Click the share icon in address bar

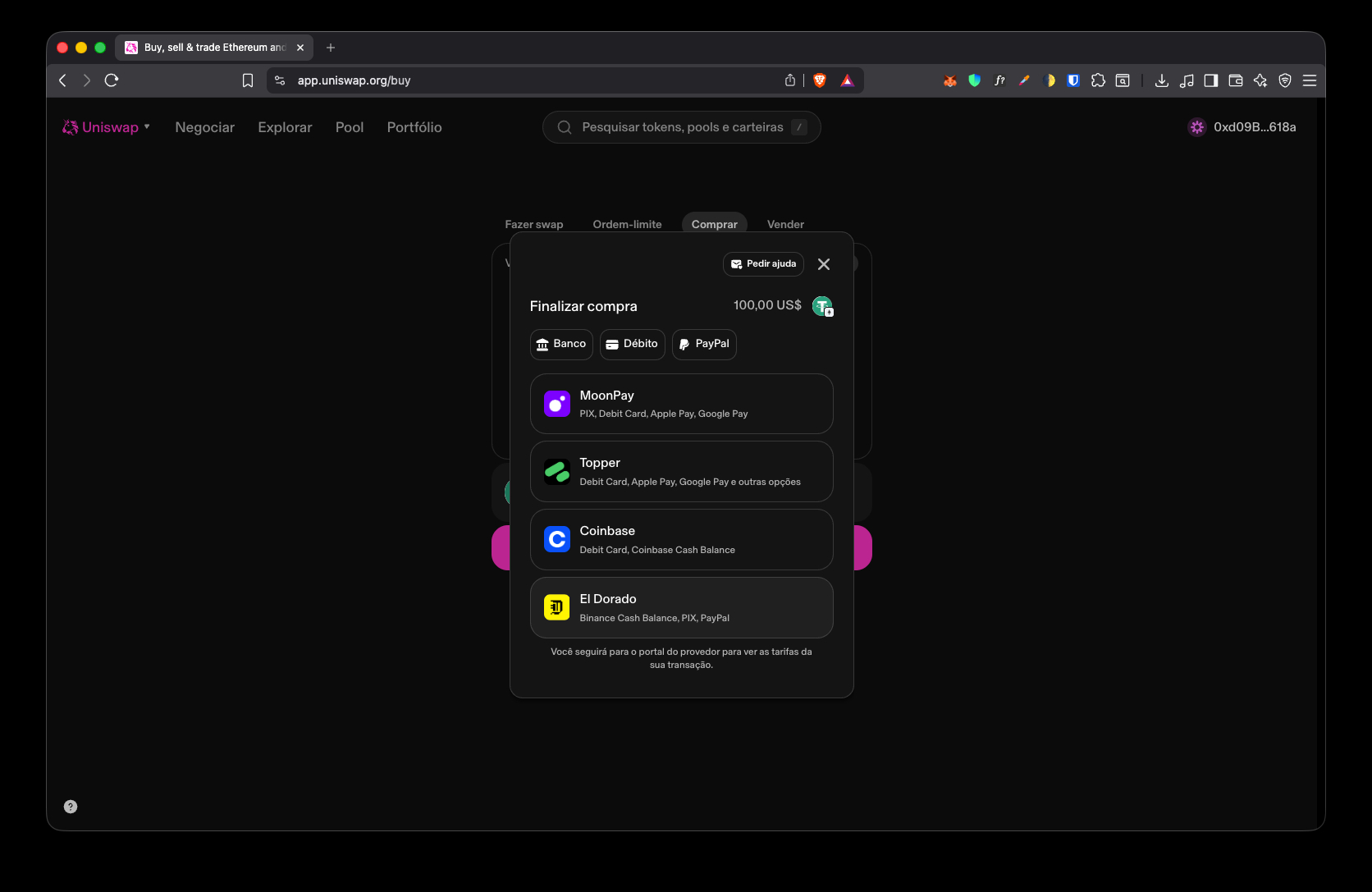click(x=790, y=80)
